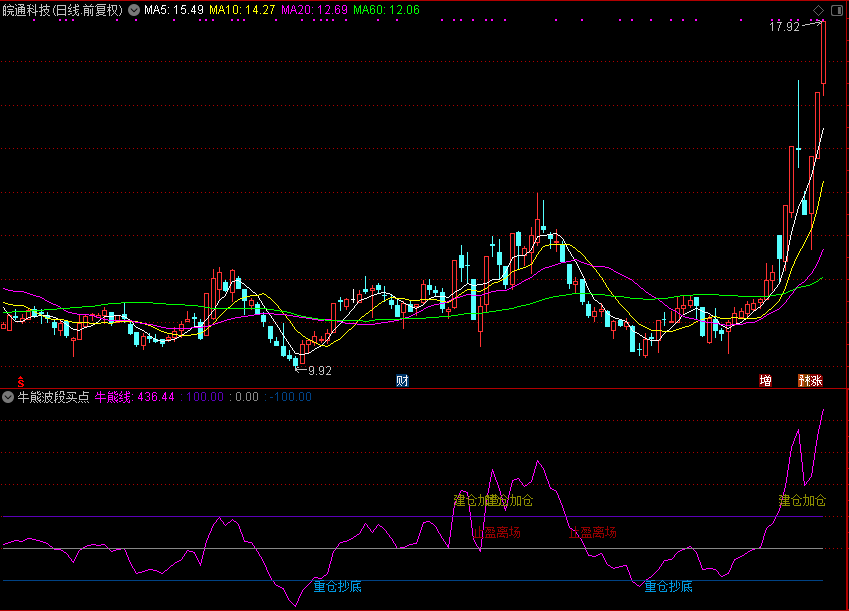
Task: Click the MA20: 12.69 label
Action: coord(314,10)
